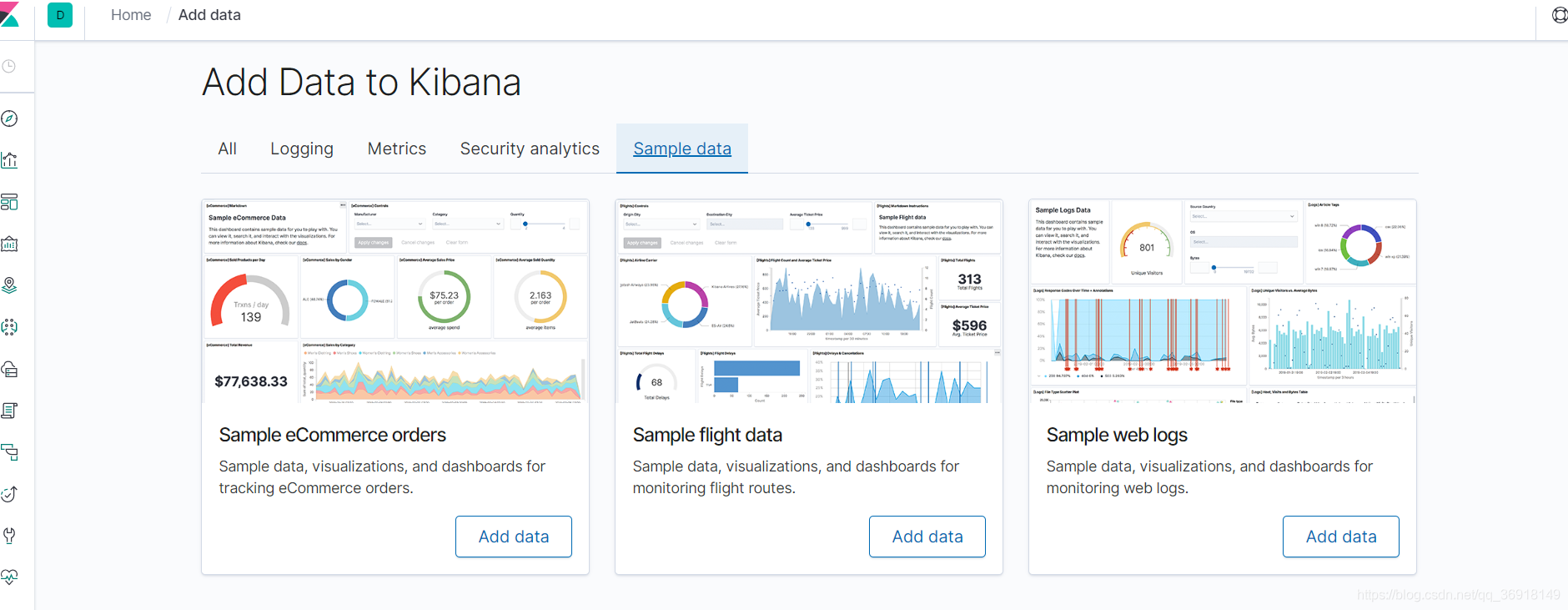
Task: Open Recently viewed clock icon
Action: [8, 66]
